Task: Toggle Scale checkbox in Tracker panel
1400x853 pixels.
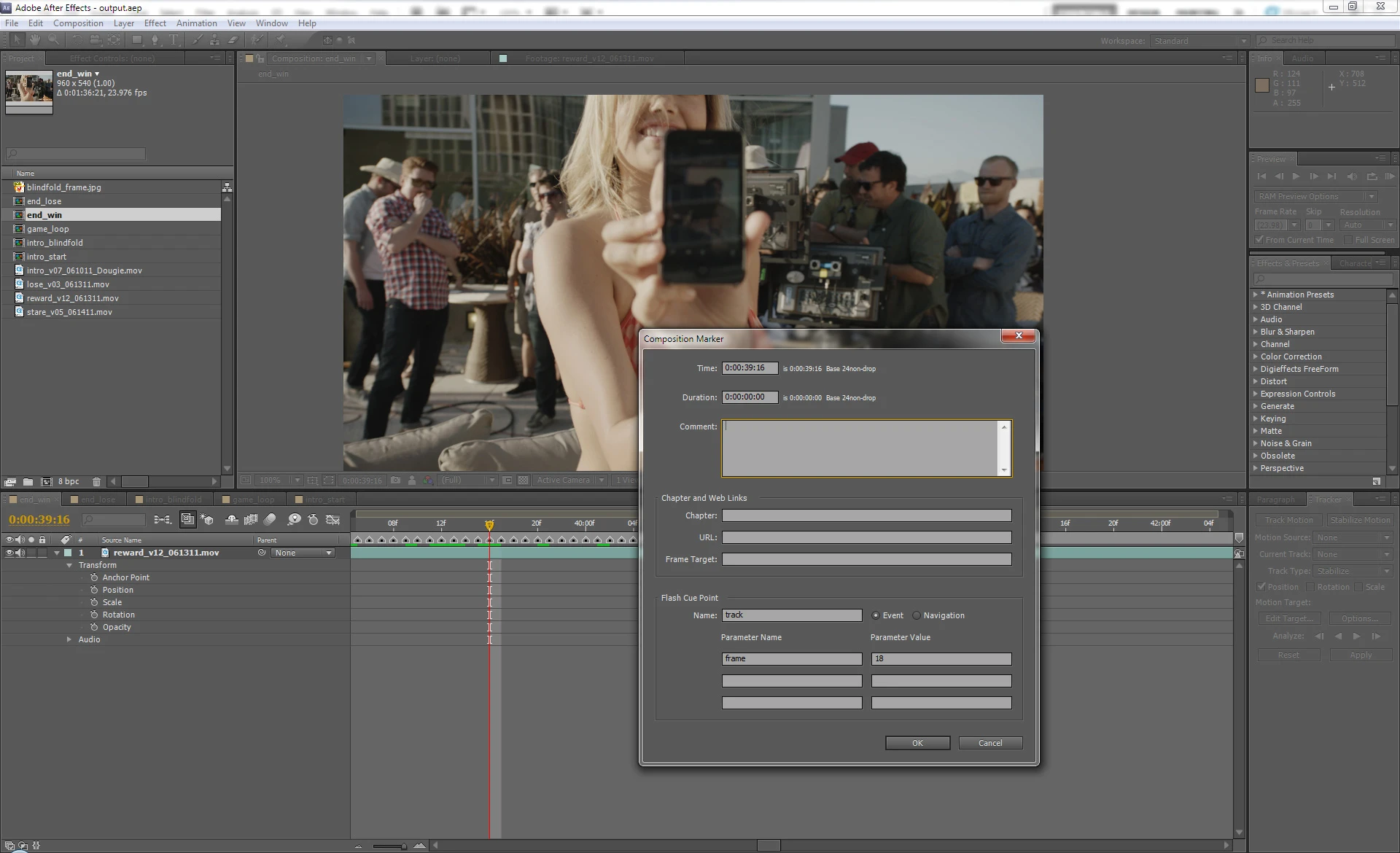Action: (1358, 587)
